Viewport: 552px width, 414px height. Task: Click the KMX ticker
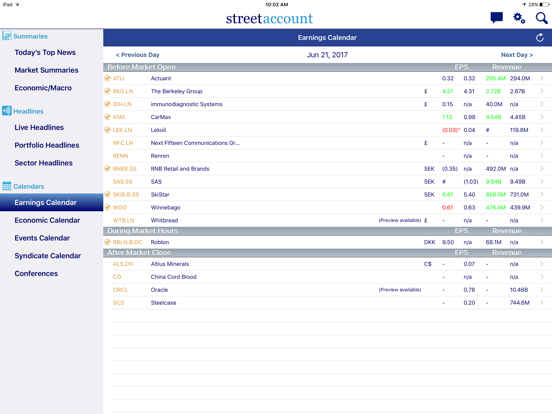[x=119, y=117]
